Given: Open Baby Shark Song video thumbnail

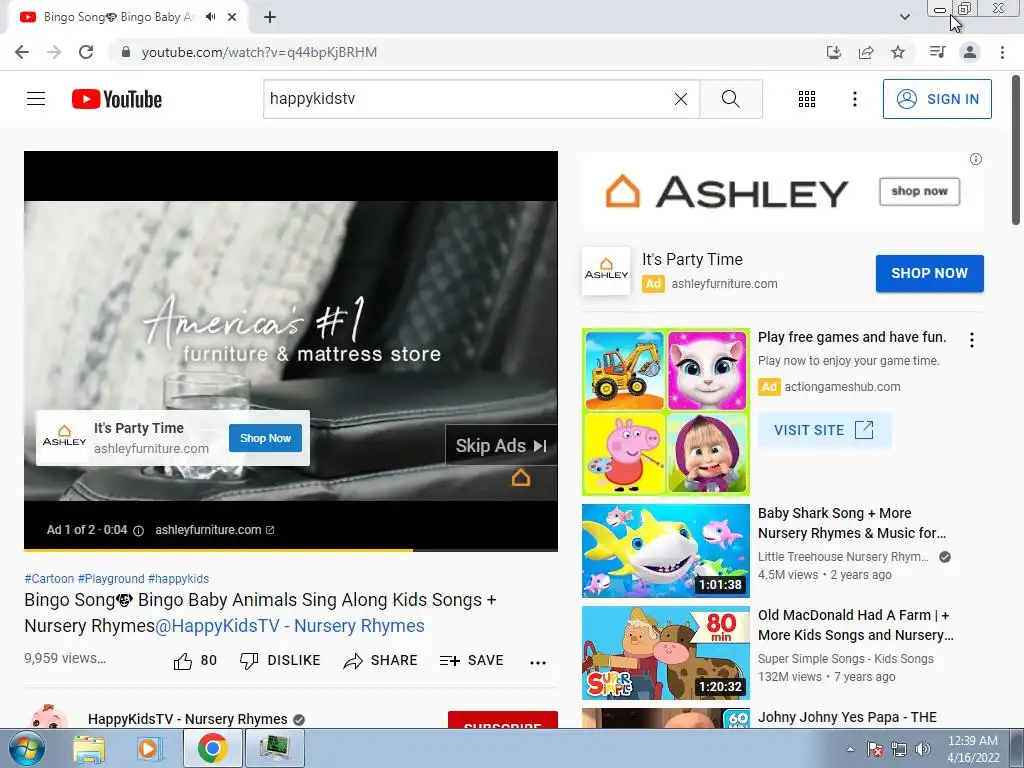Looking at the screenshot, I should coord(665,551).
